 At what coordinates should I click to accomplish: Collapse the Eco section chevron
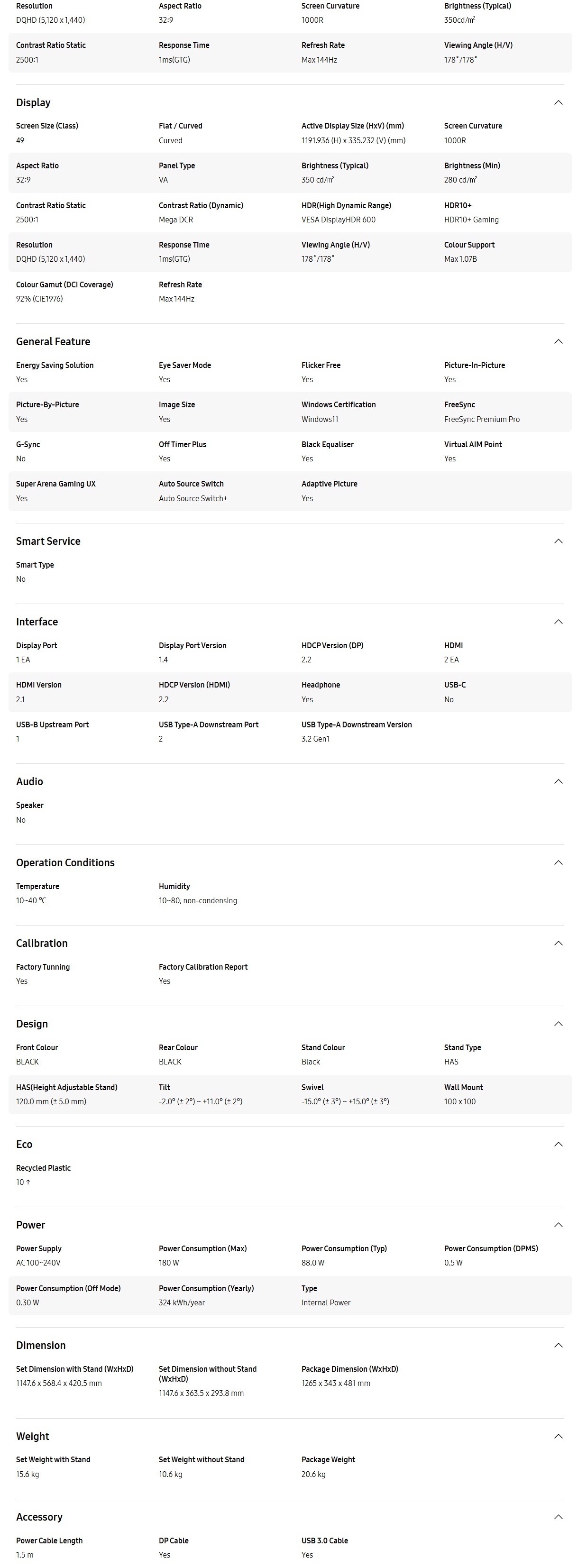(558, 1144)
